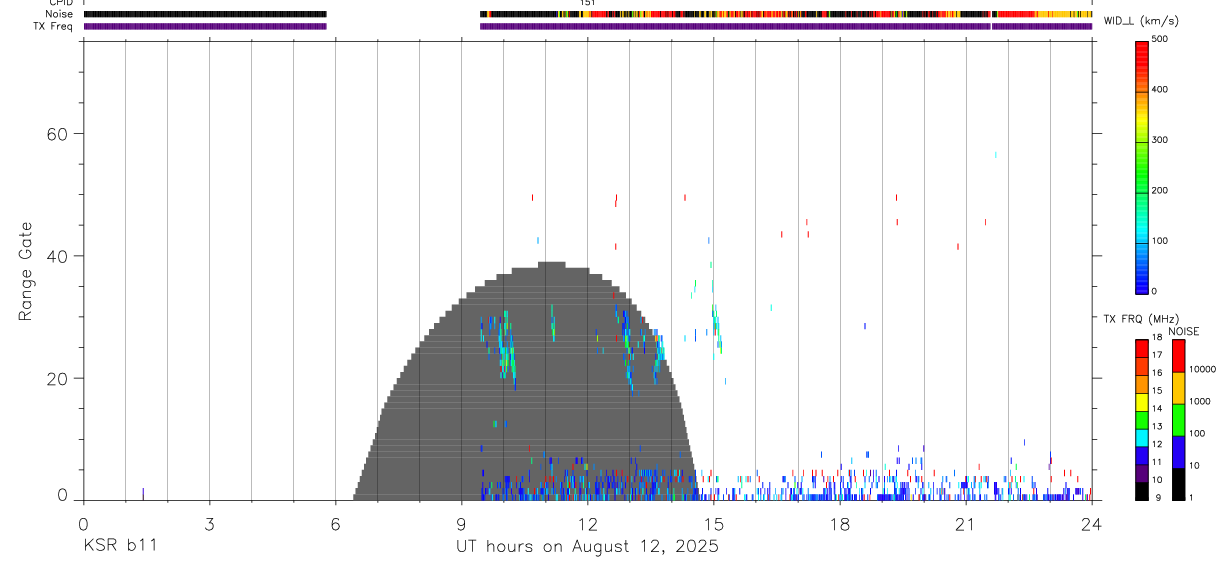Click the 300 tick on width colorbar

pyautogui.click(x=1160, y=140)
